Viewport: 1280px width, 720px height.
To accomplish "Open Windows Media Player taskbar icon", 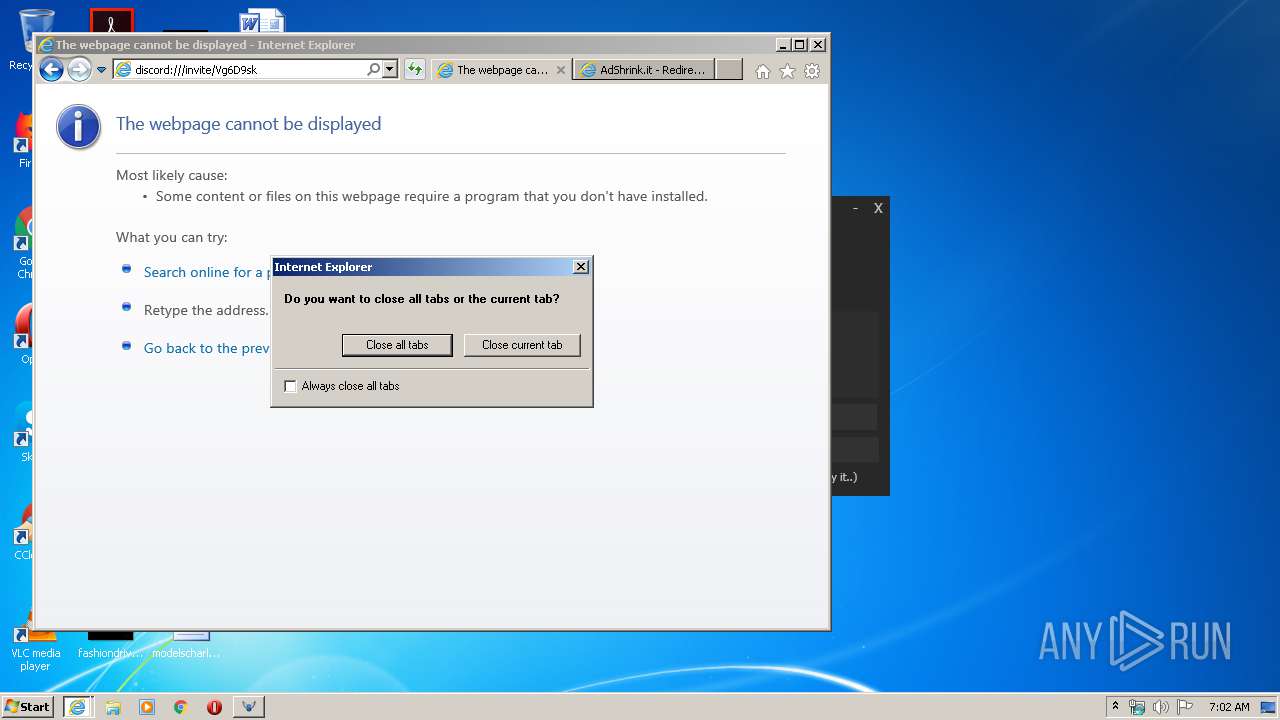I will click(x=147, y=707).
